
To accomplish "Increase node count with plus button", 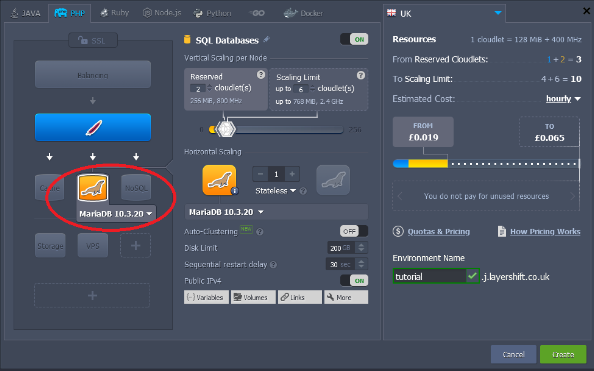I will coord(292,174).
